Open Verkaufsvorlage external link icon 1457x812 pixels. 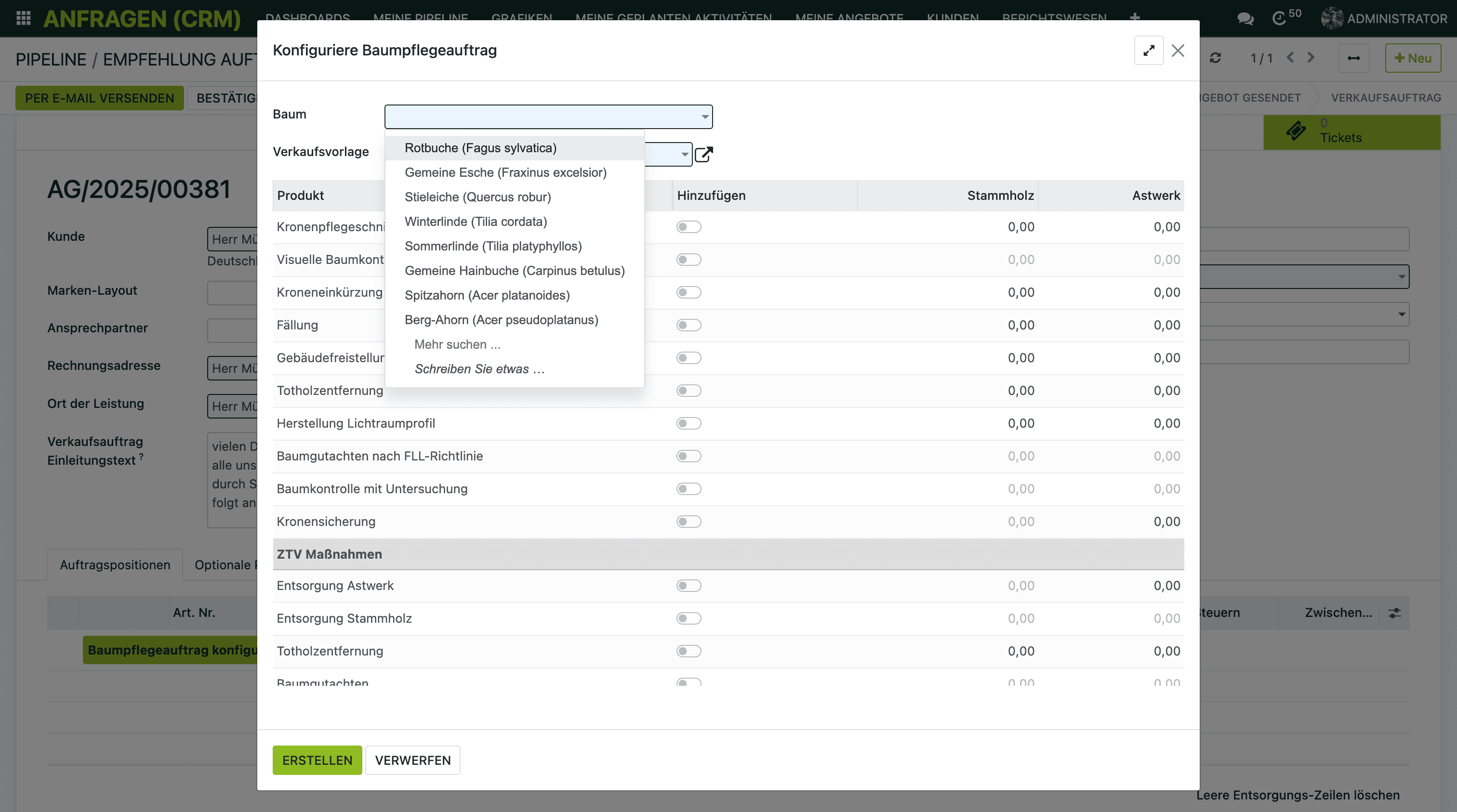click(x=703, y=154)
